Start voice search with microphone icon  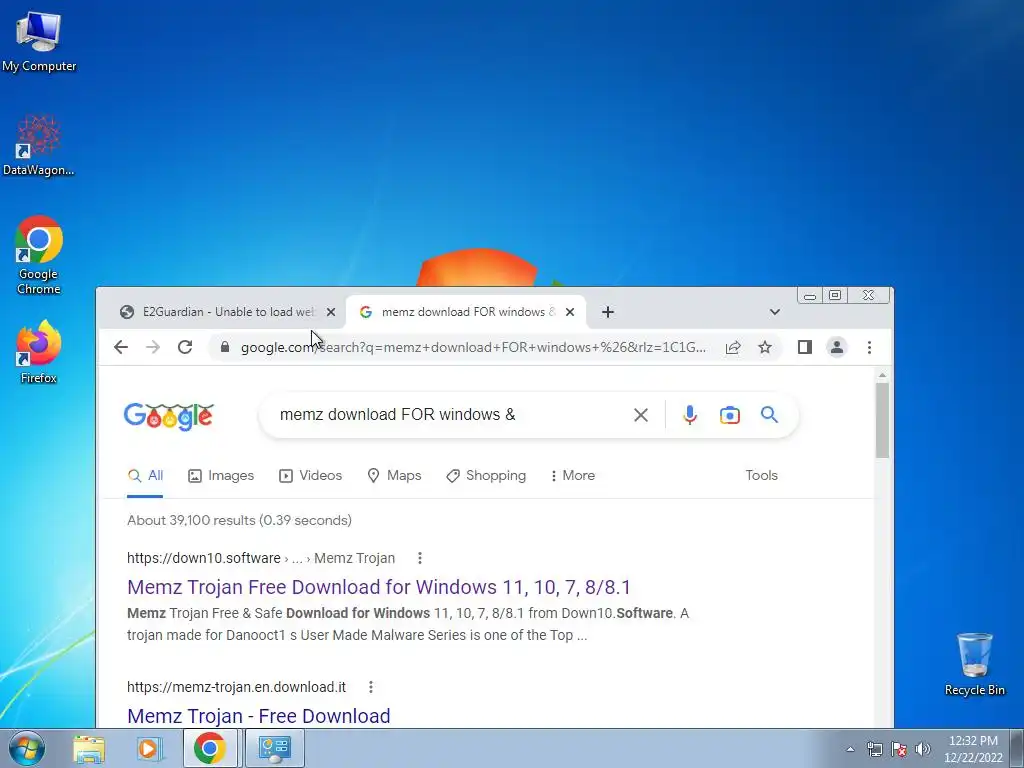(690, 415)
